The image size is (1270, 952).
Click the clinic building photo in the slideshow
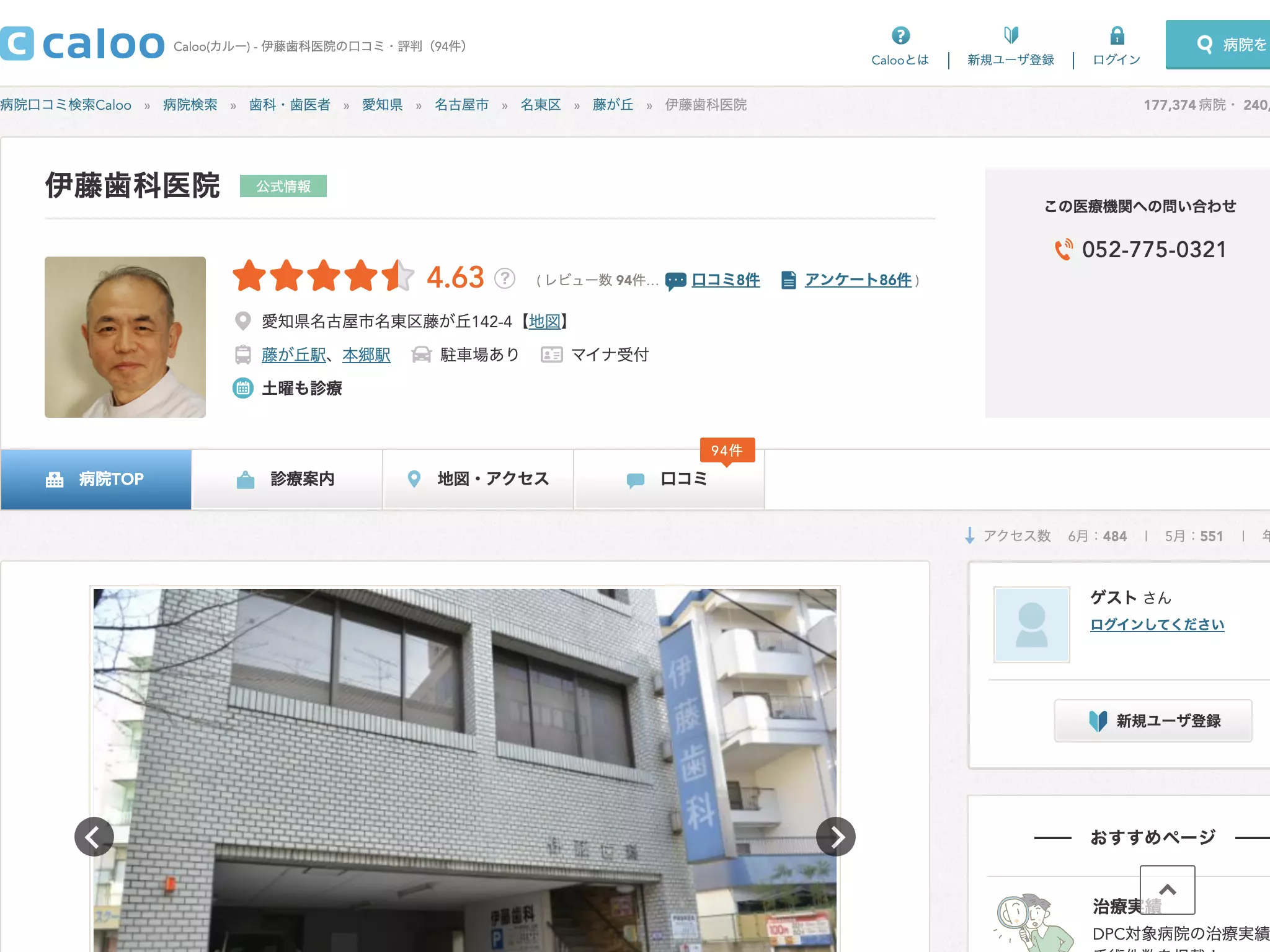[465, 770]
